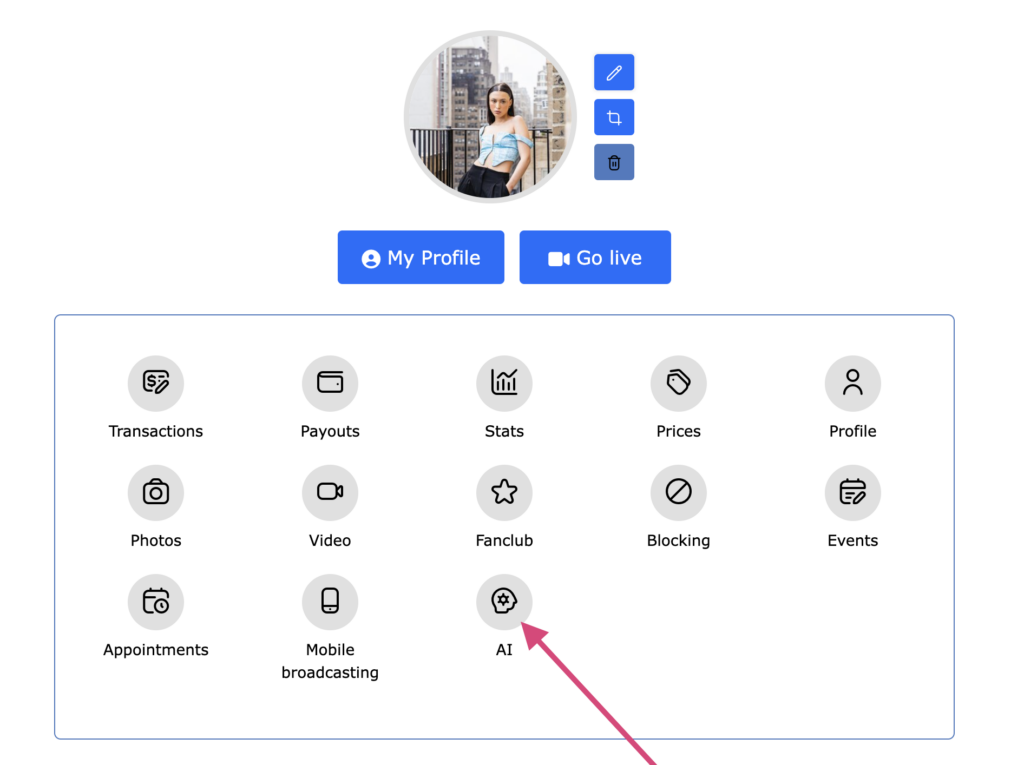The width and height of the screenshot is (1024, 765).
Task: Open the Photos camera icon
Action: 156,492
